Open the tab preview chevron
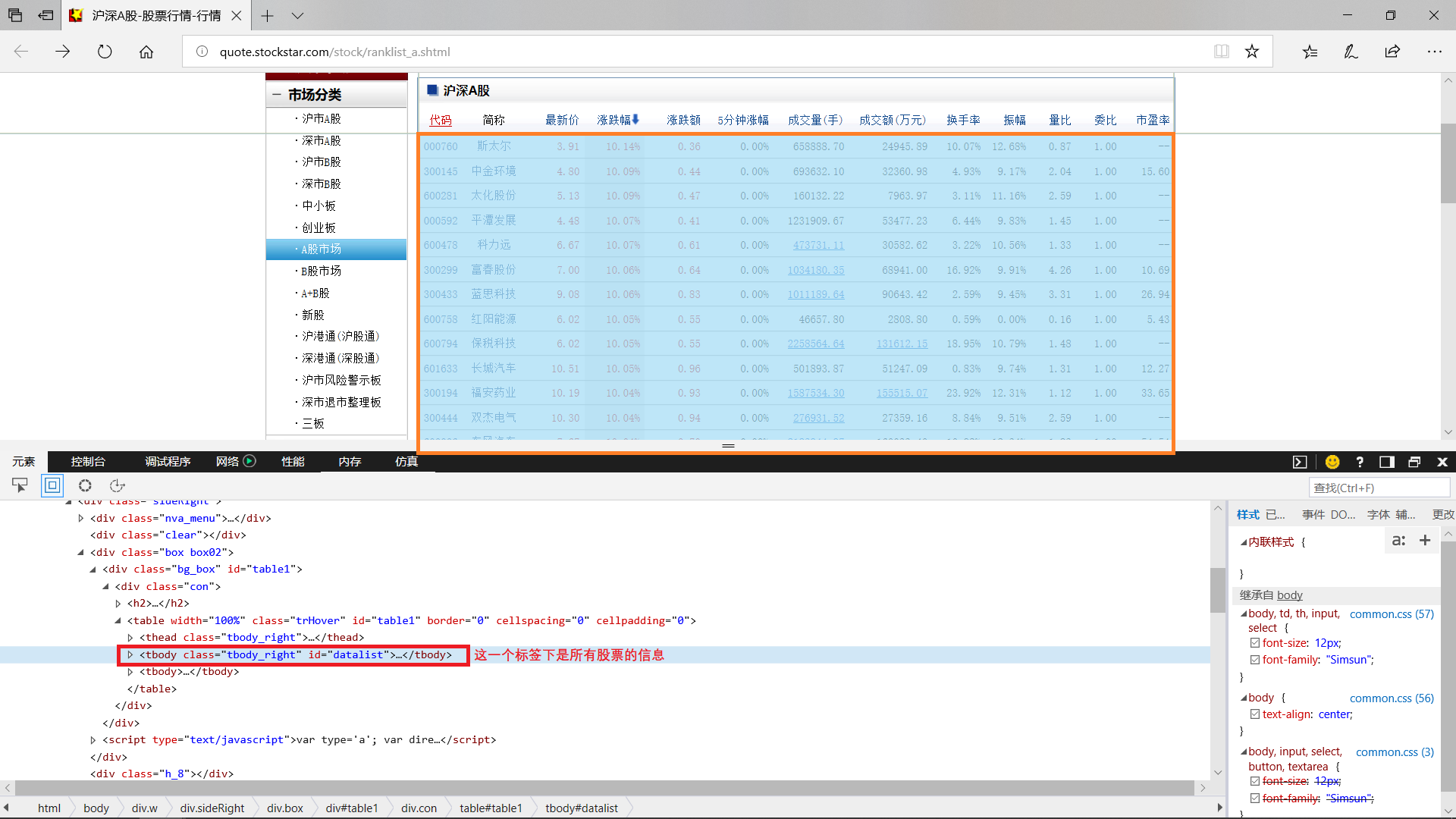The image size is (1456, 819). [x=297, y=15]
